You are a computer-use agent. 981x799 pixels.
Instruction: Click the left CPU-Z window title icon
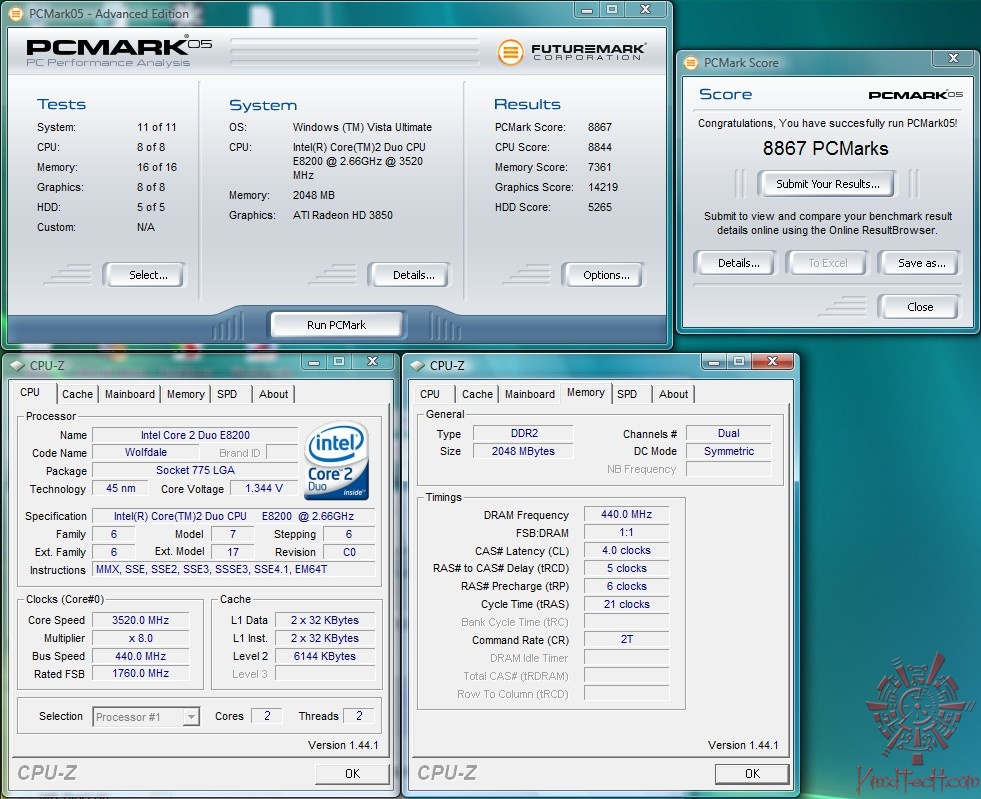(16, 366)
